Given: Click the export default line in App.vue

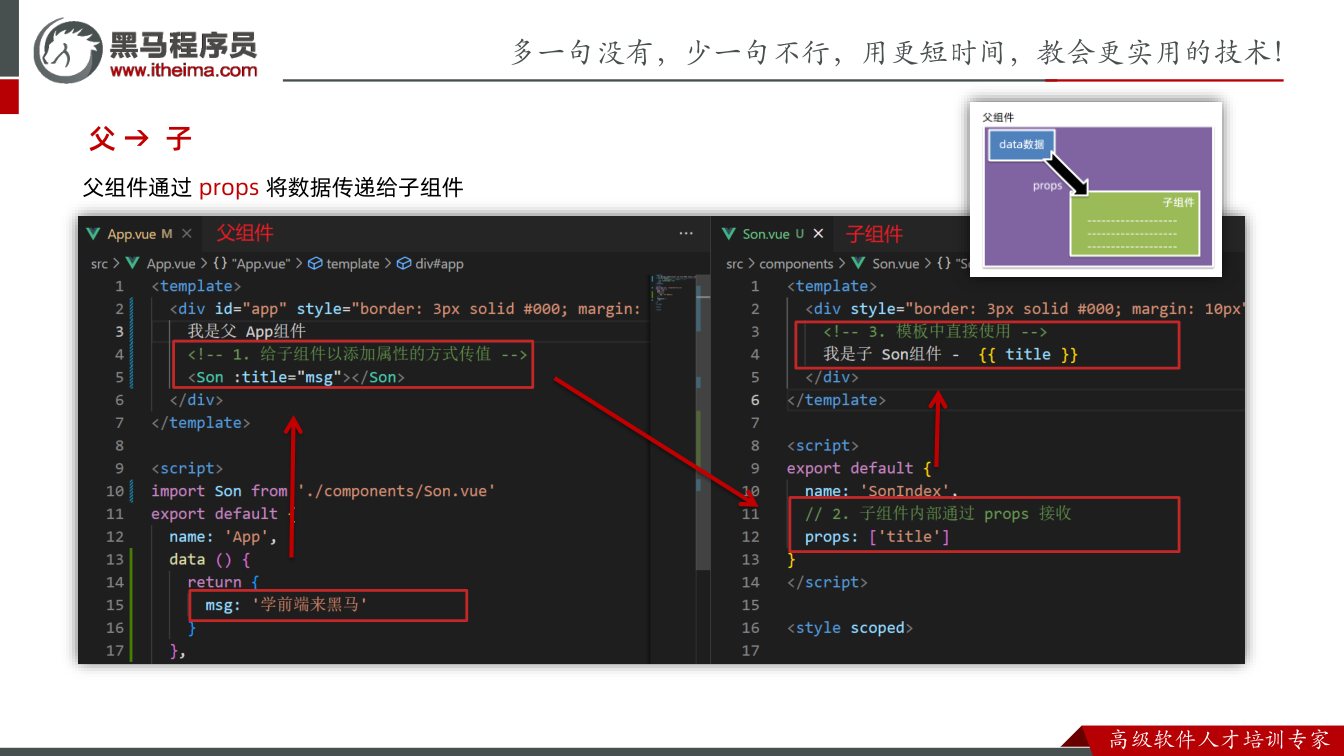Looking at the screenshot, I should pyautogui.click(x=223, y=514).
